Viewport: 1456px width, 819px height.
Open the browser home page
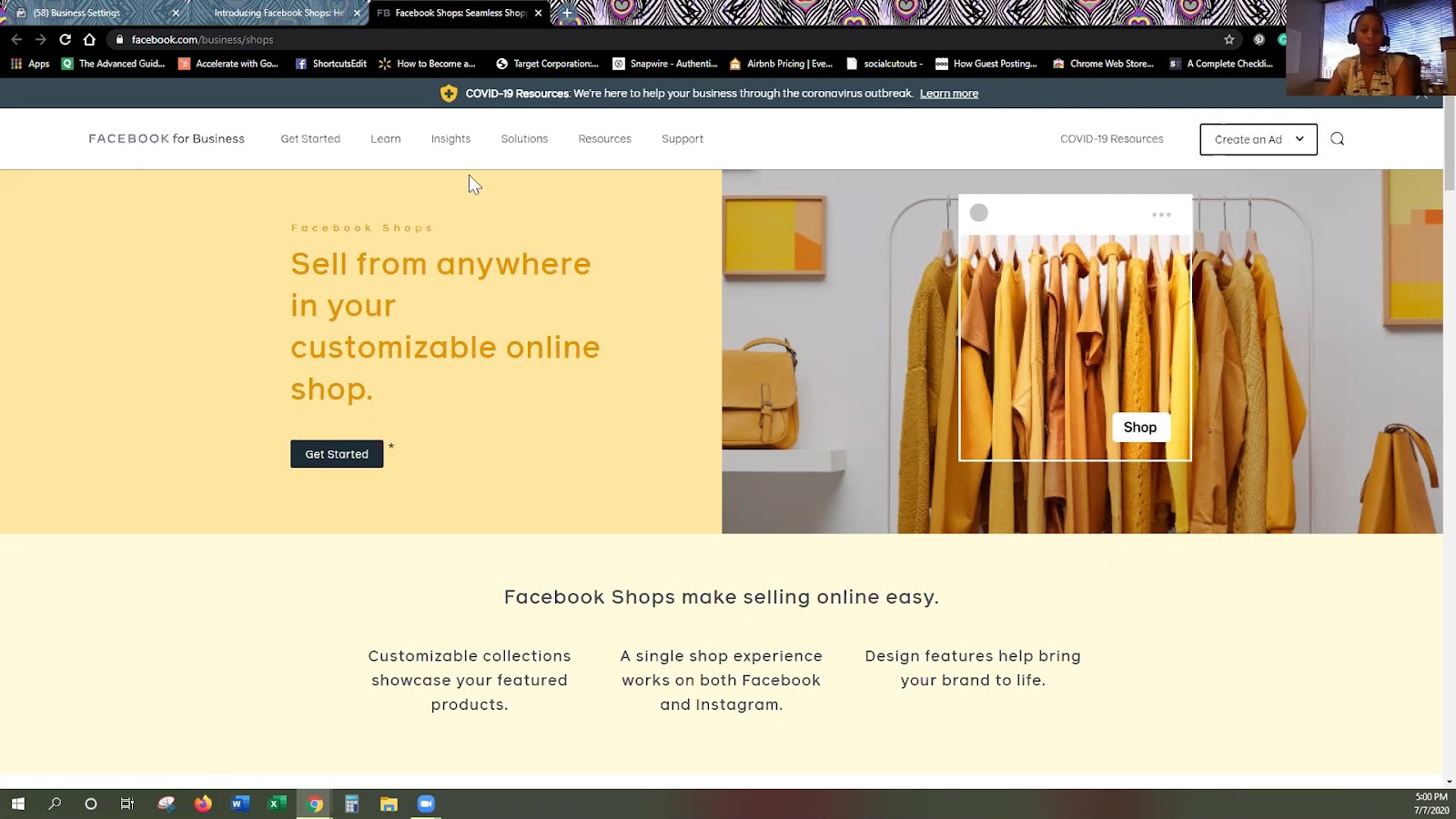pos(89,39)
